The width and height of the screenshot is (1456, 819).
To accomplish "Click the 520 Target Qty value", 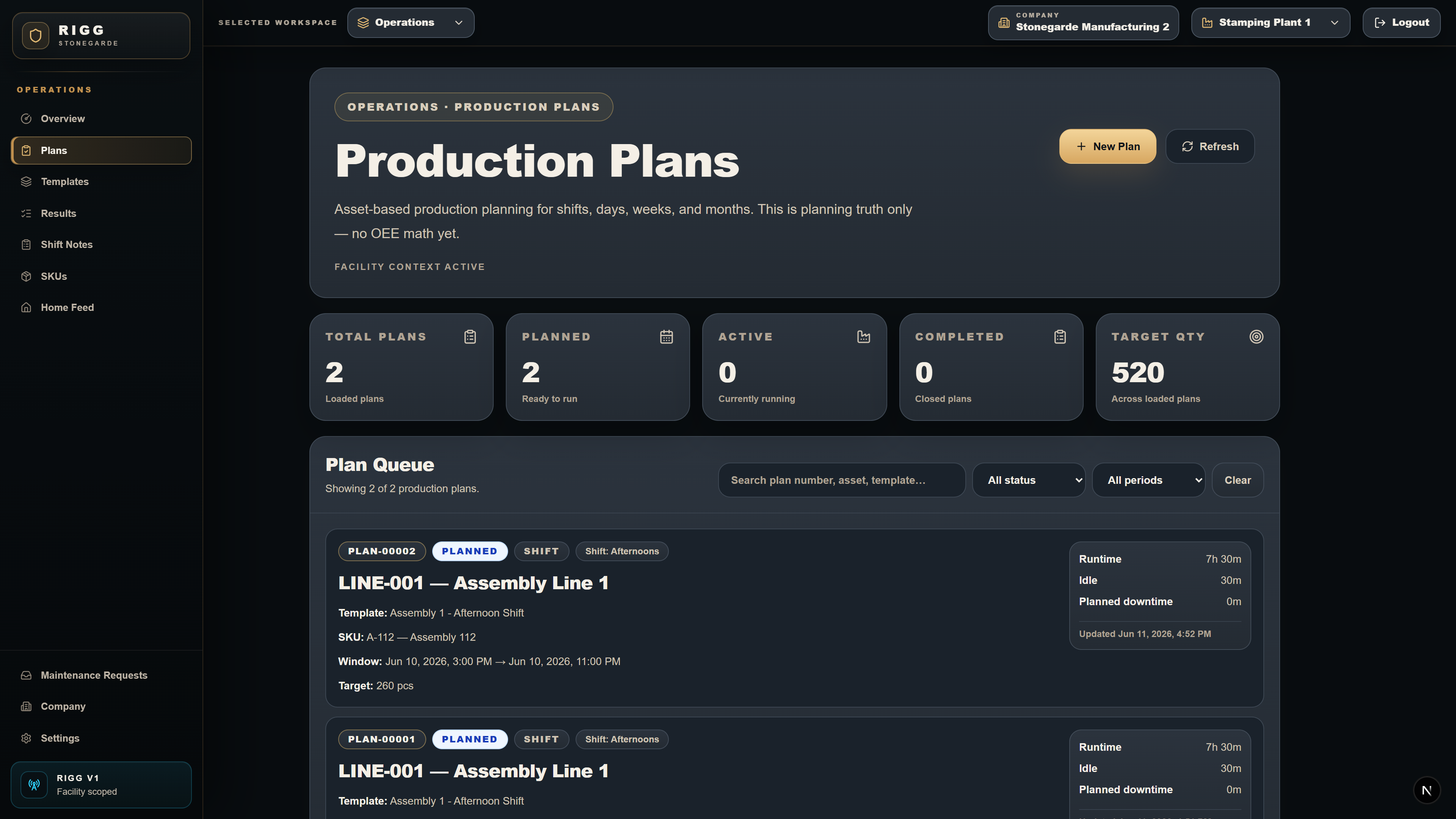I will tap(1138, 372).
